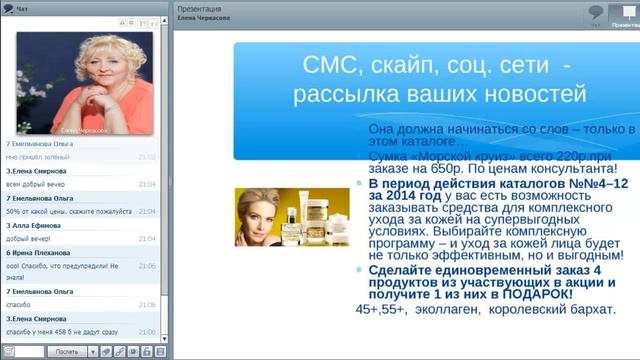Click the name 7 Емельянова Ольга above 'спасибо'
This screenshot has width=640, height=360.
tap(40, 291)
